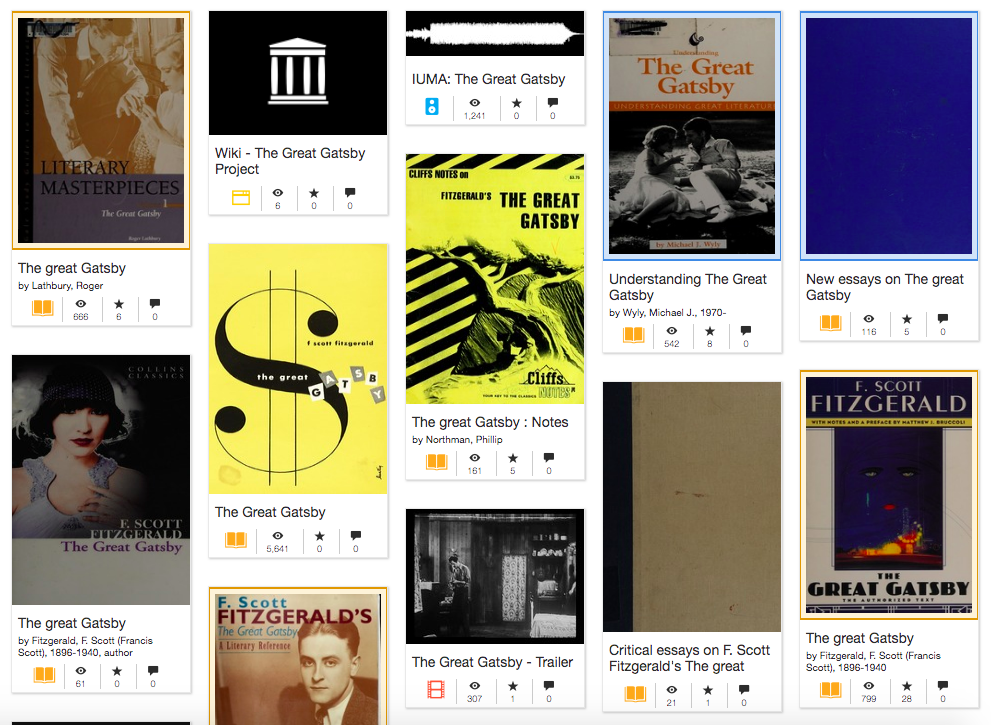The image size is (991, 725).
Task: Click the star favorite icon on Understanding The Great Gatsby
Action: click(x=710, y=331)
